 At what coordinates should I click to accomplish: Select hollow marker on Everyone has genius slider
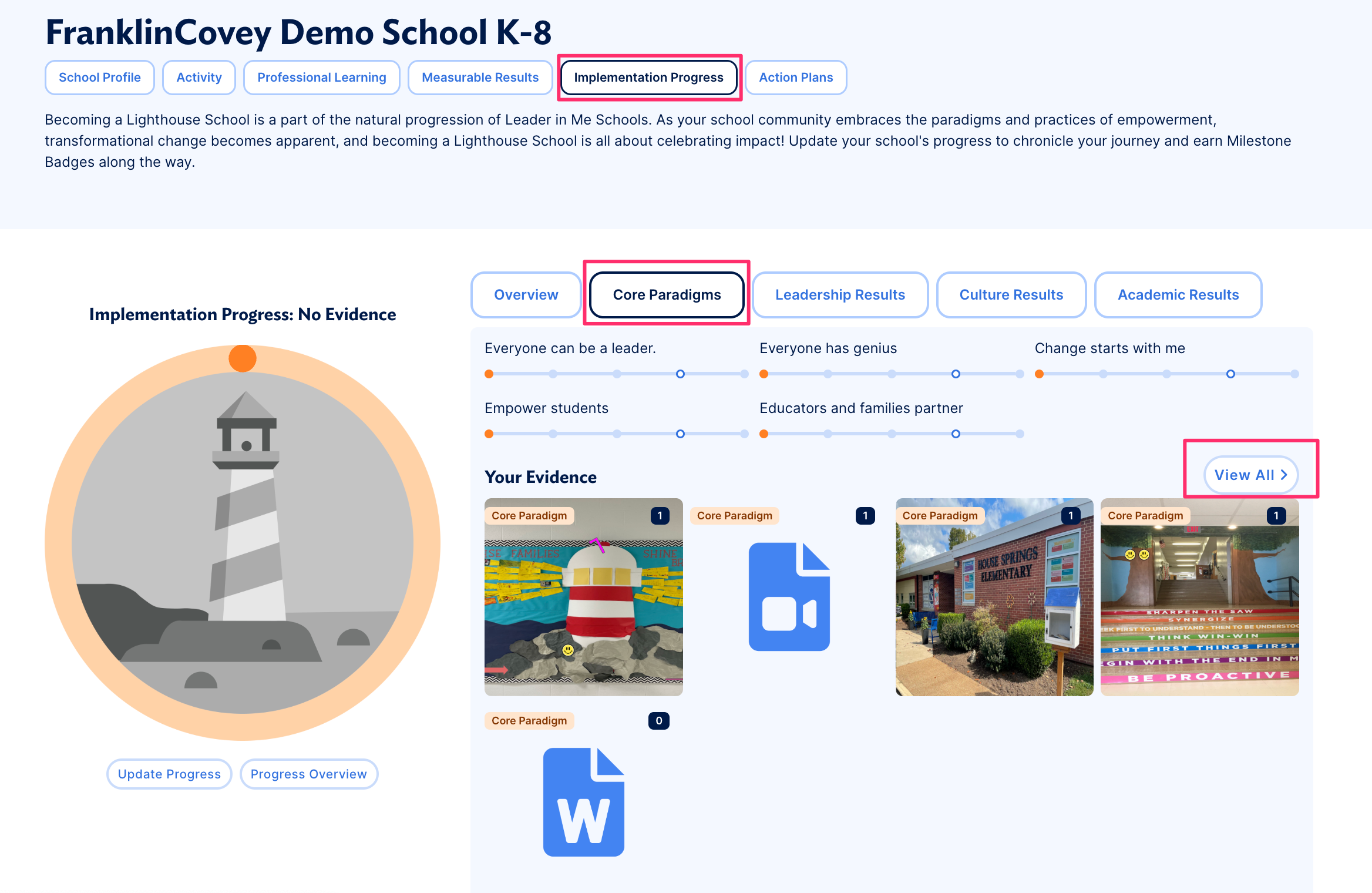click(x=956, y=374)
